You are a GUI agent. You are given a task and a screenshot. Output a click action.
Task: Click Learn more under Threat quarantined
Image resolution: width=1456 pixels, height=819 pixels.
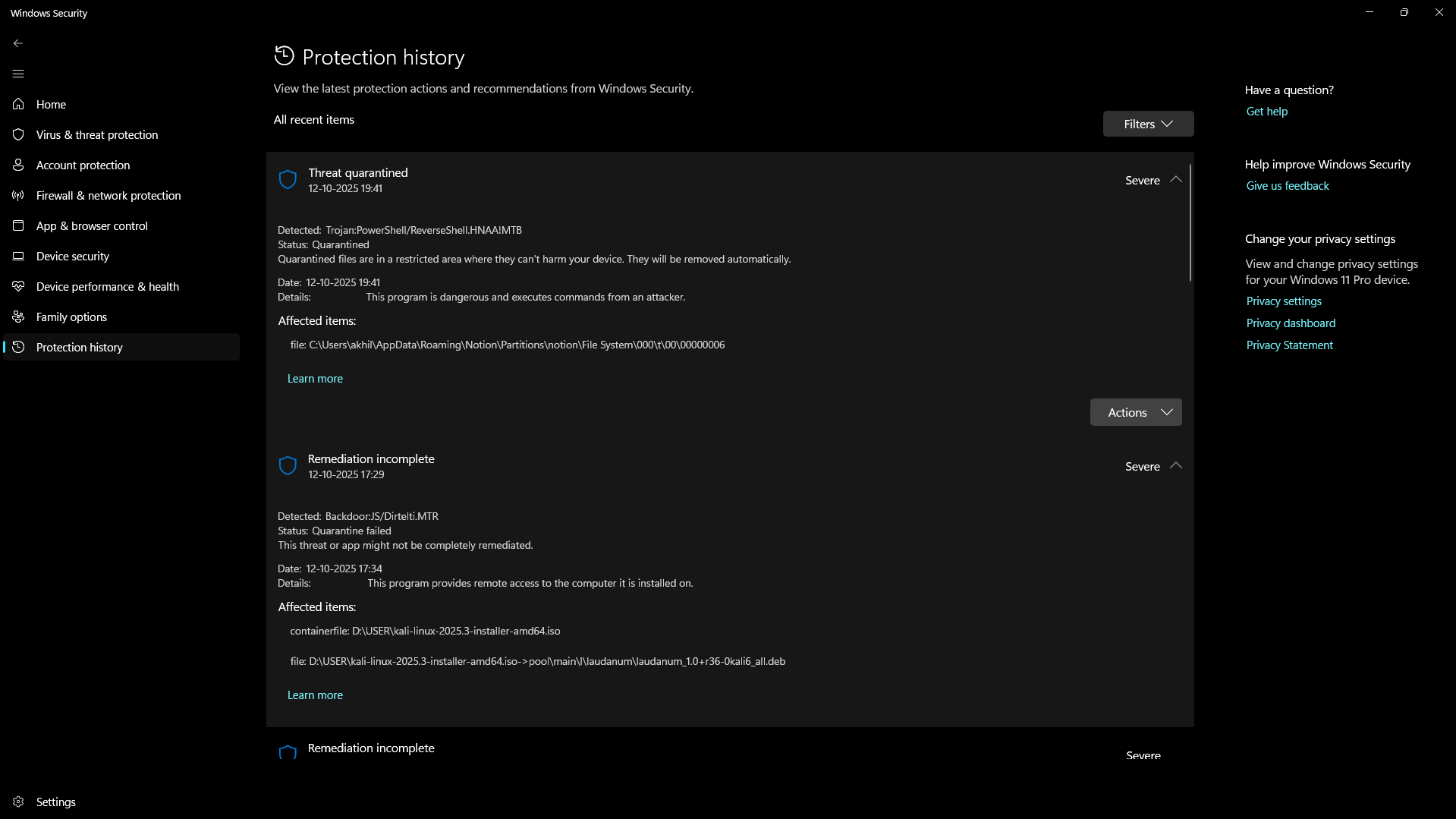(x=314, y=378)
